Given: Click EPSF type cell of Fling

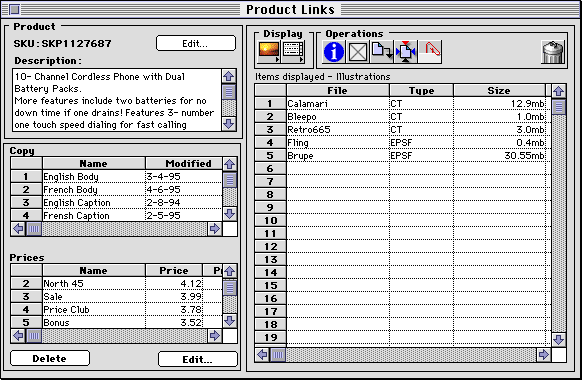Looking at the screenshot, I should click(421, 142).
